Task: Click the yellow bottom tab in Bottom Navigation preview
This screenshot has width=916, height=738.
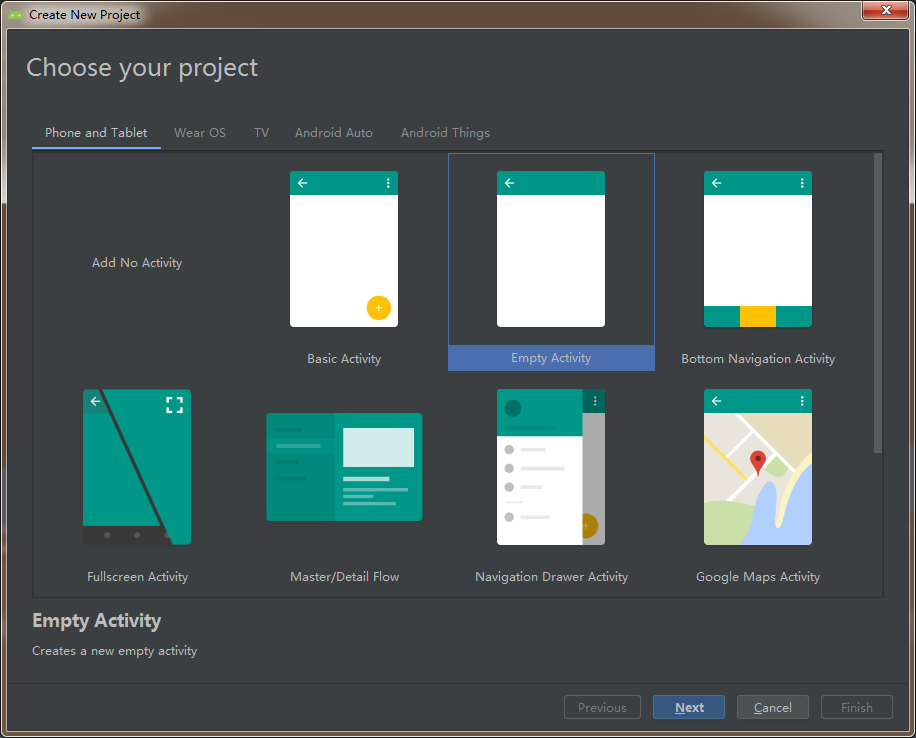Action: [x=757, y=316]
